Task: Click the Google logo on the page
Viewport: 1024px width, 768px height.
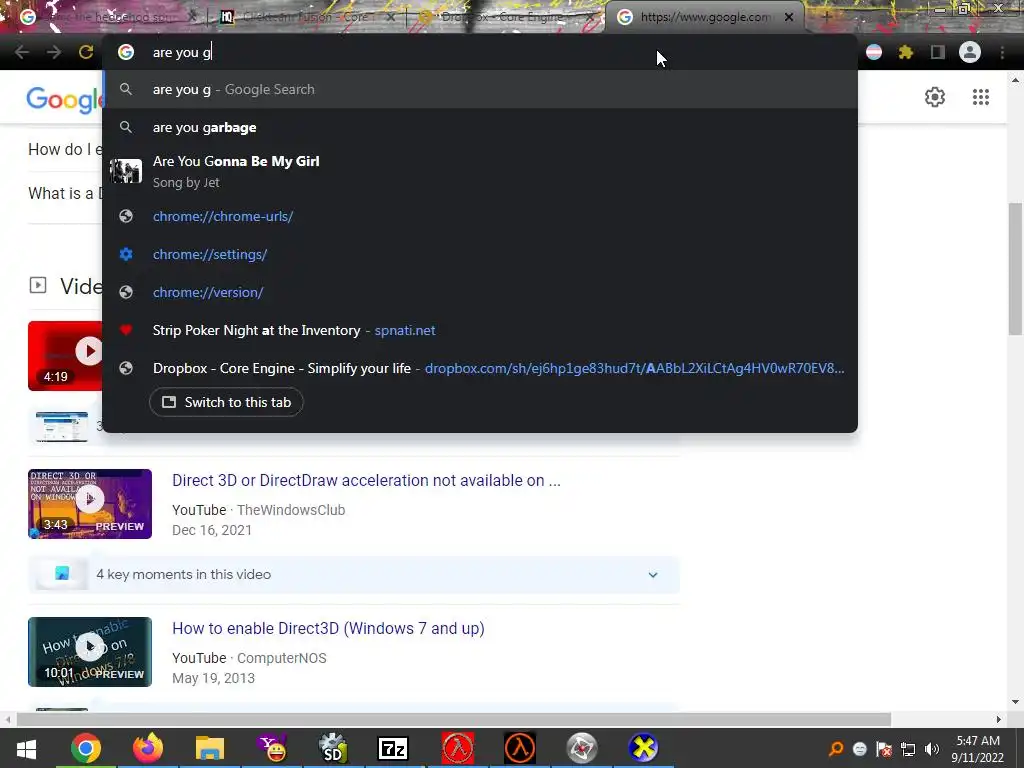Action: (x=65, y=99)
